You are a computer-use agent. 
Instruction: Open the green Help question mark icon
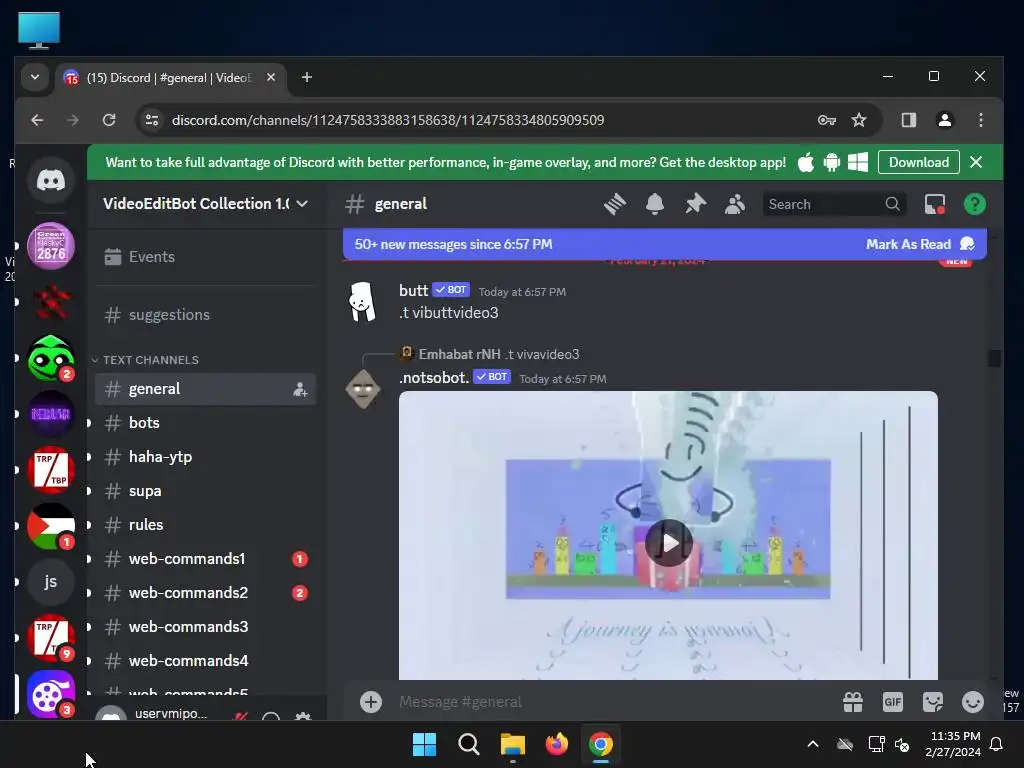975,204
